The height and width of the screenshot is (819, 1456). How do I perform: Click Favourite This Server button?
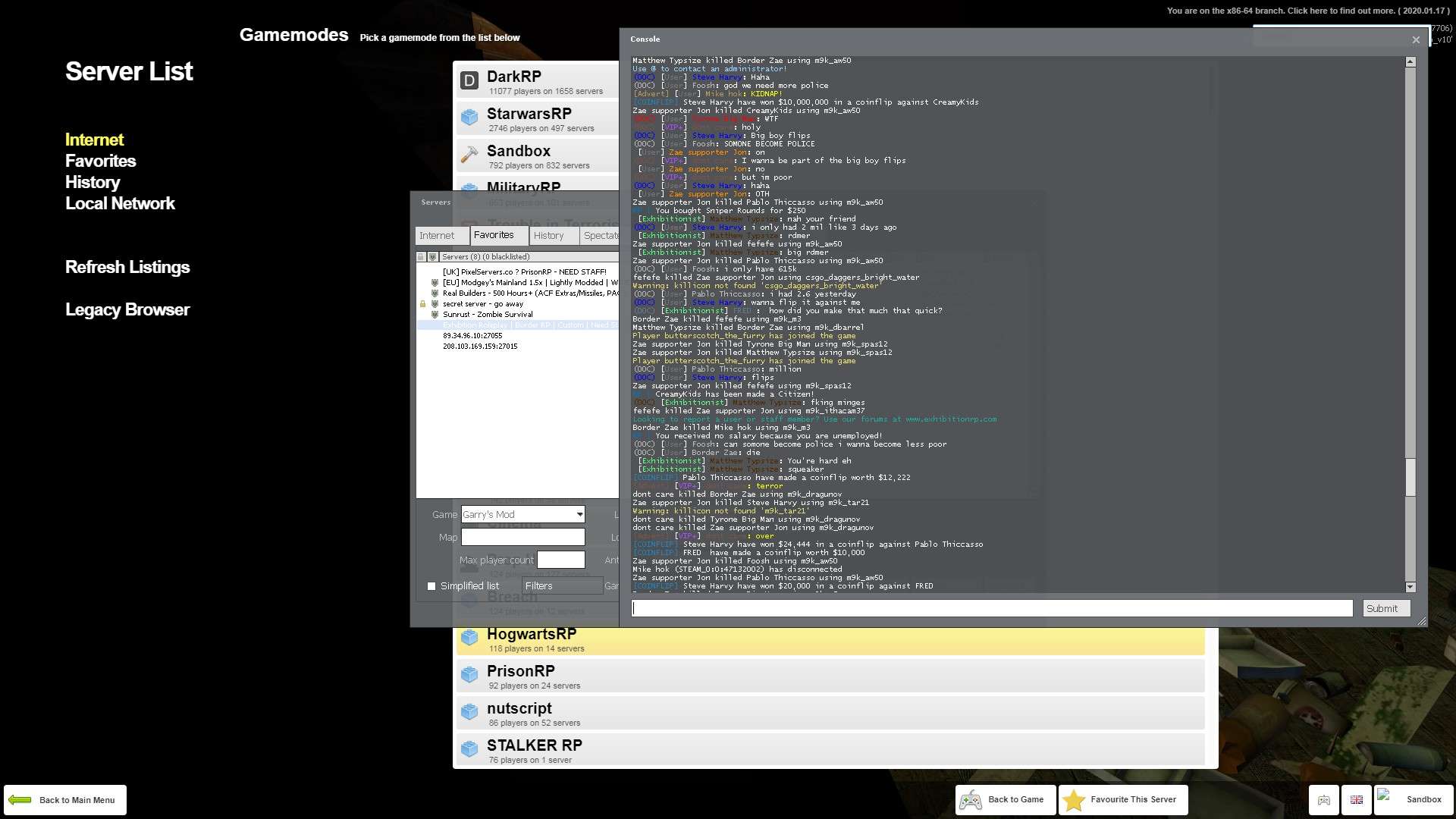coord(1123,800)
